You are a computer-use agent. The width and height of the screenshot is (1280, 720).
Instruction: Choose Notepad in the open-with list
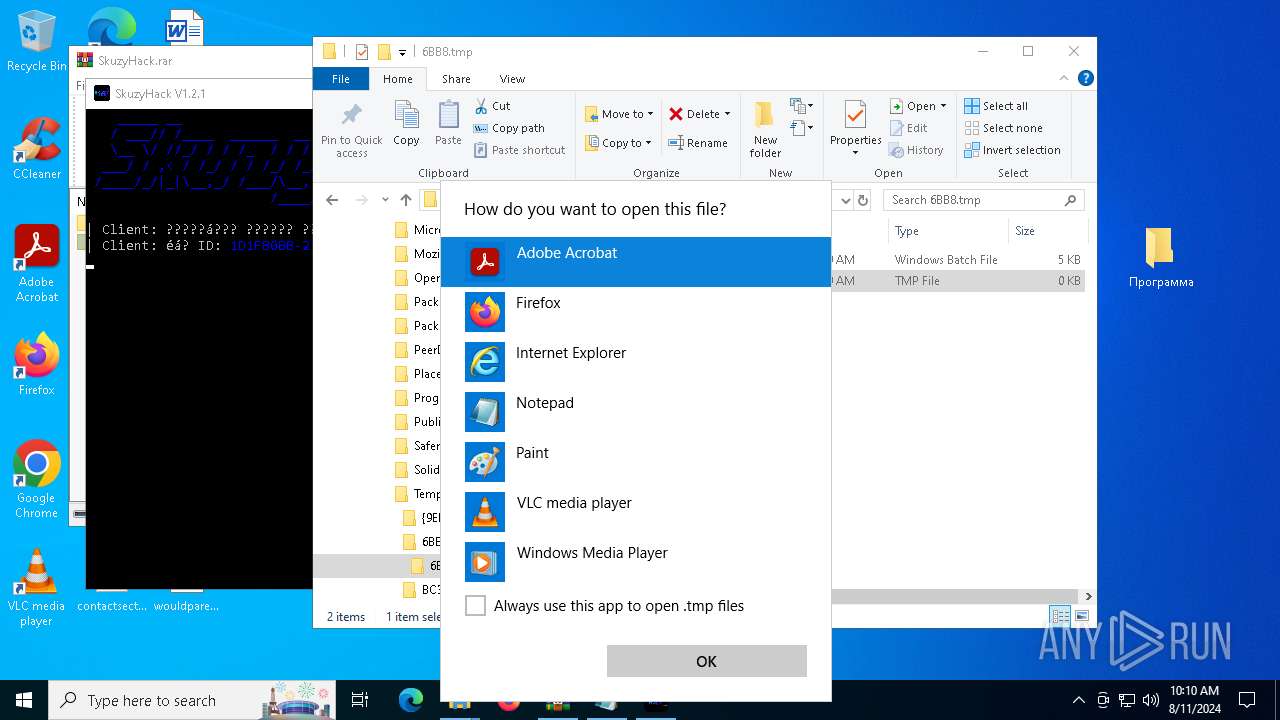click(x=636, y=412)
